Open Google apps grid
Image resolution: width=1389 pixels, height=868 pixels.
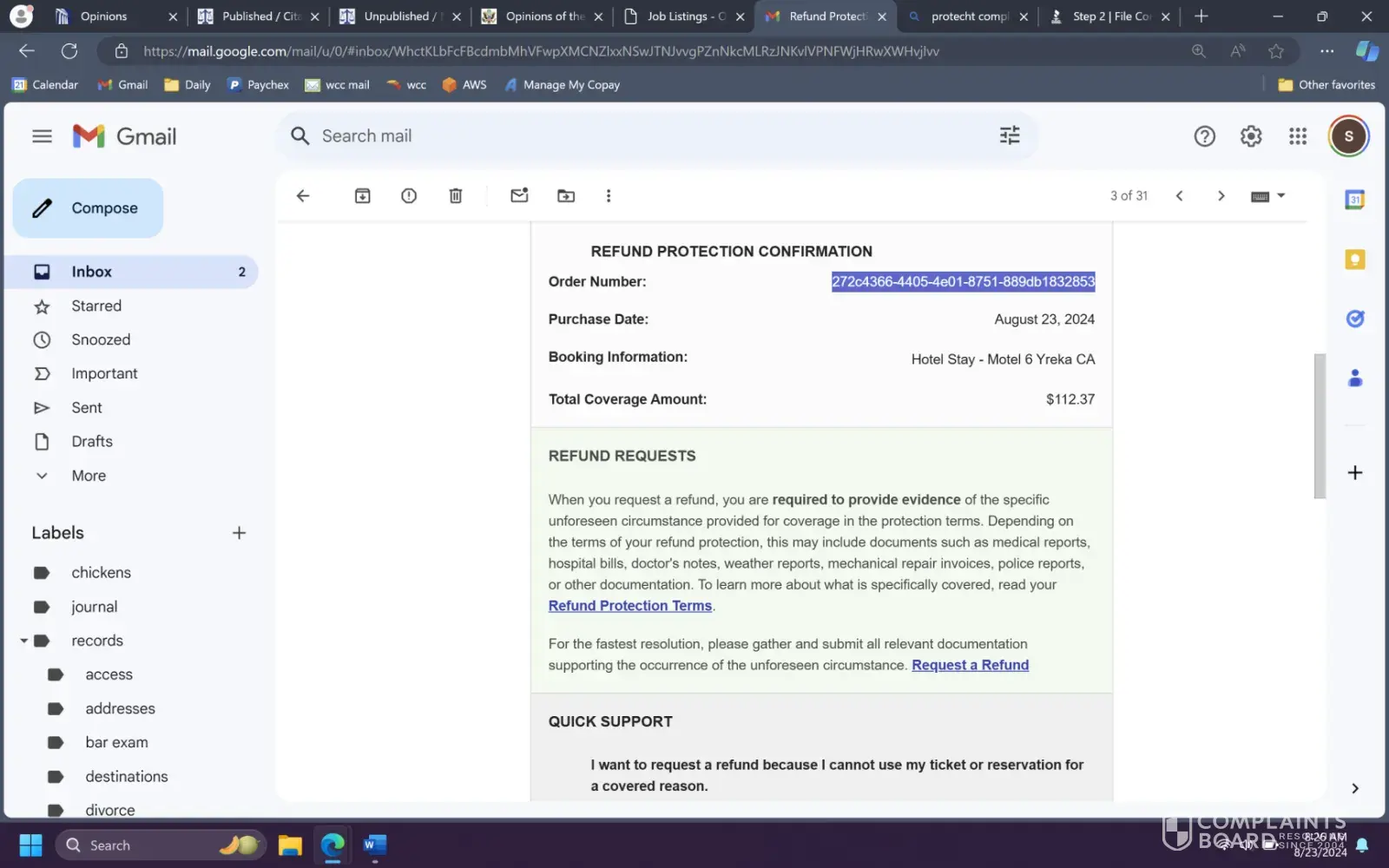click(x=1298, y=136)
